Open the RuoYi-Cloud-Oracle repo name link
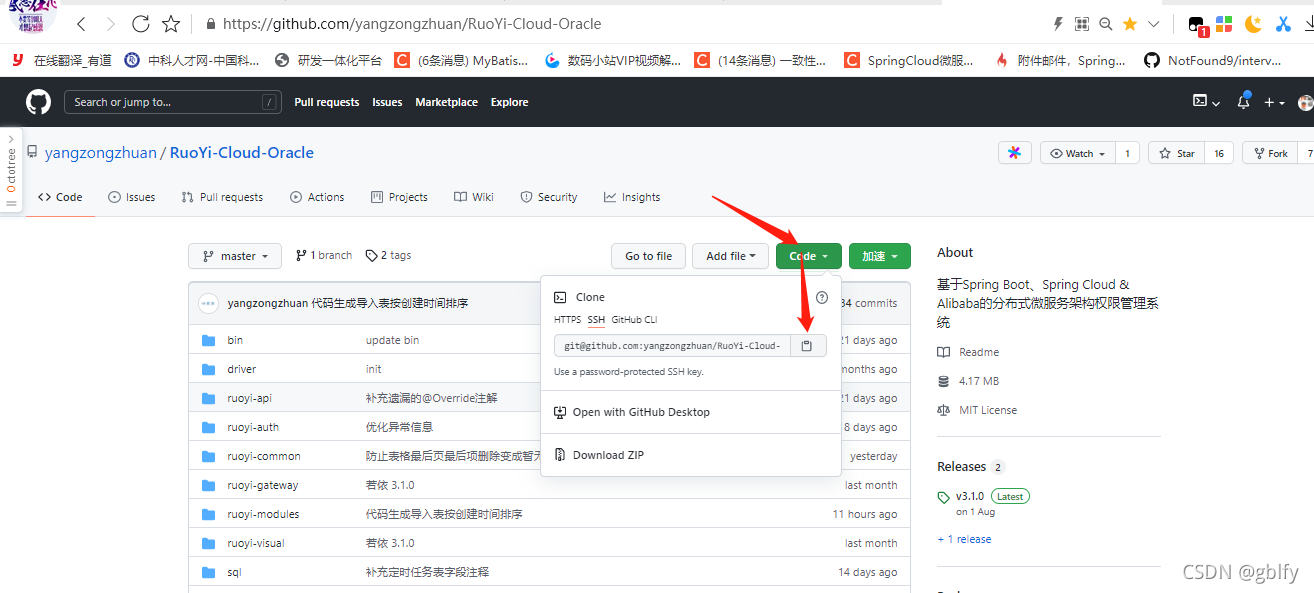This screenshot has width=1314, height=593. tap(242, 153)
